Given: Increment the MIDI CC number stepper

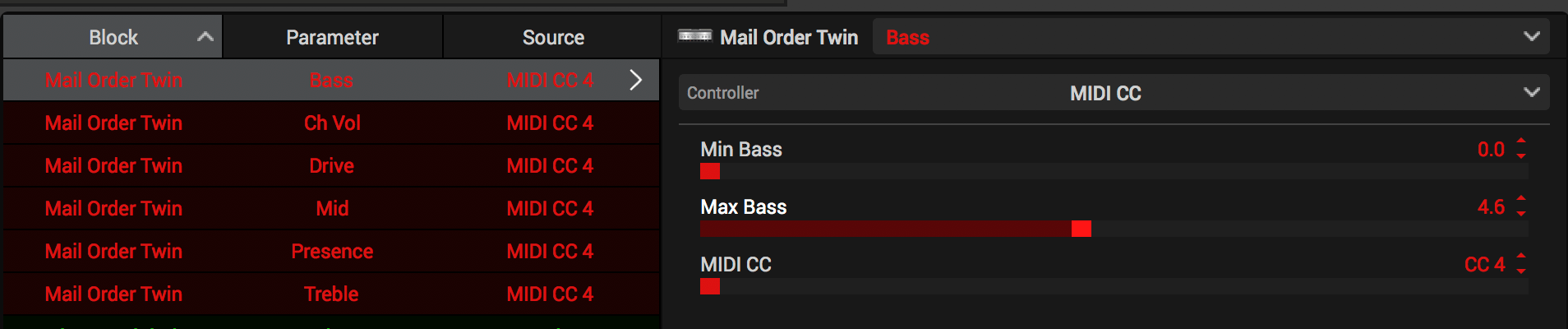Looking at the screenshot, I should [1521, 257].
